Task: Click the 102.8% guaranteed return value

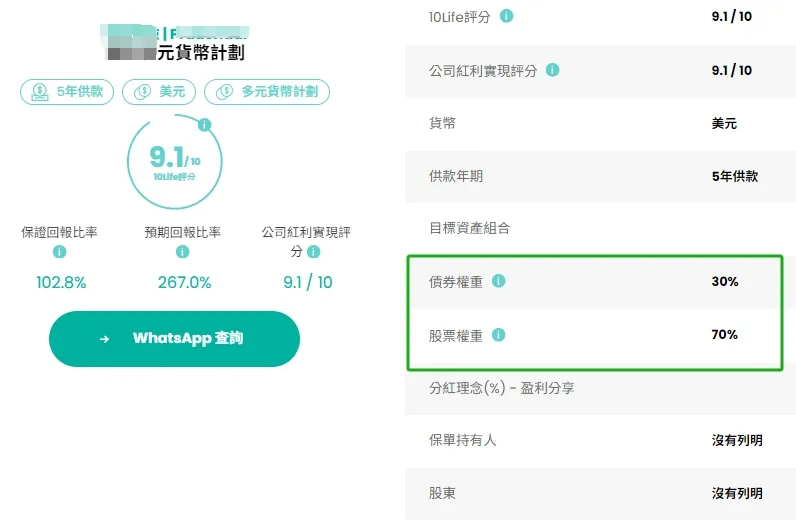Action: [61, 283]
